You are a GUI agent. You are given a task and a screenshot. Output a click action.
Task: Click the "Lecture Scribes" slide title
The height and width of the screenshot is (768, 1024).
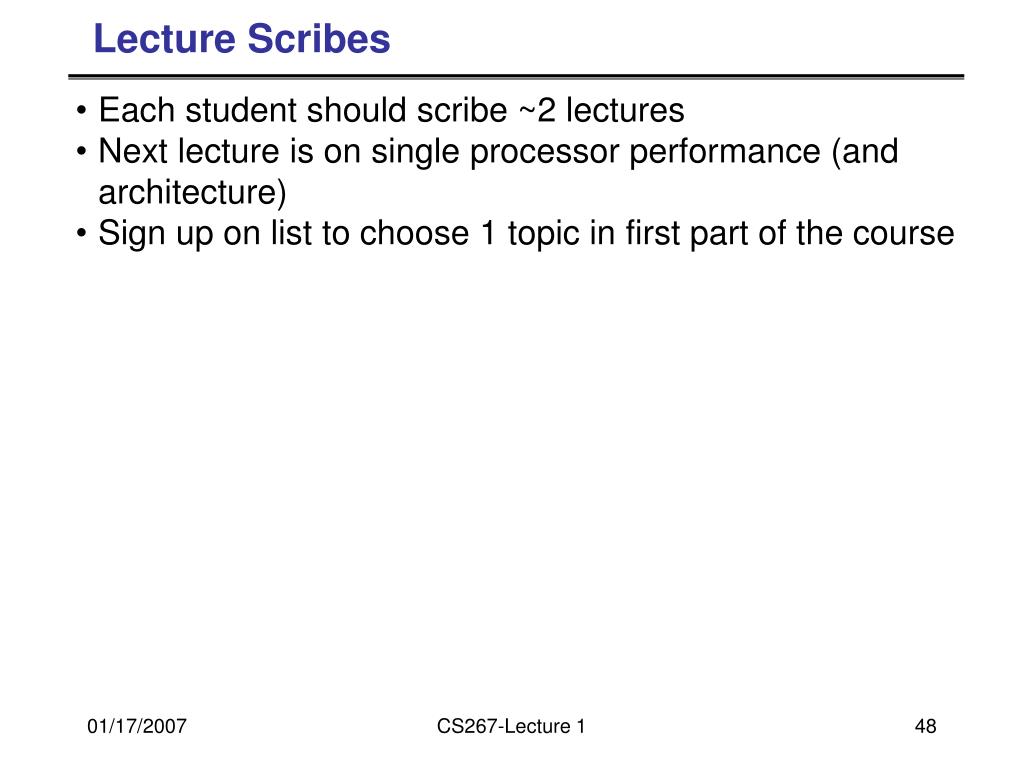point(241,40)
